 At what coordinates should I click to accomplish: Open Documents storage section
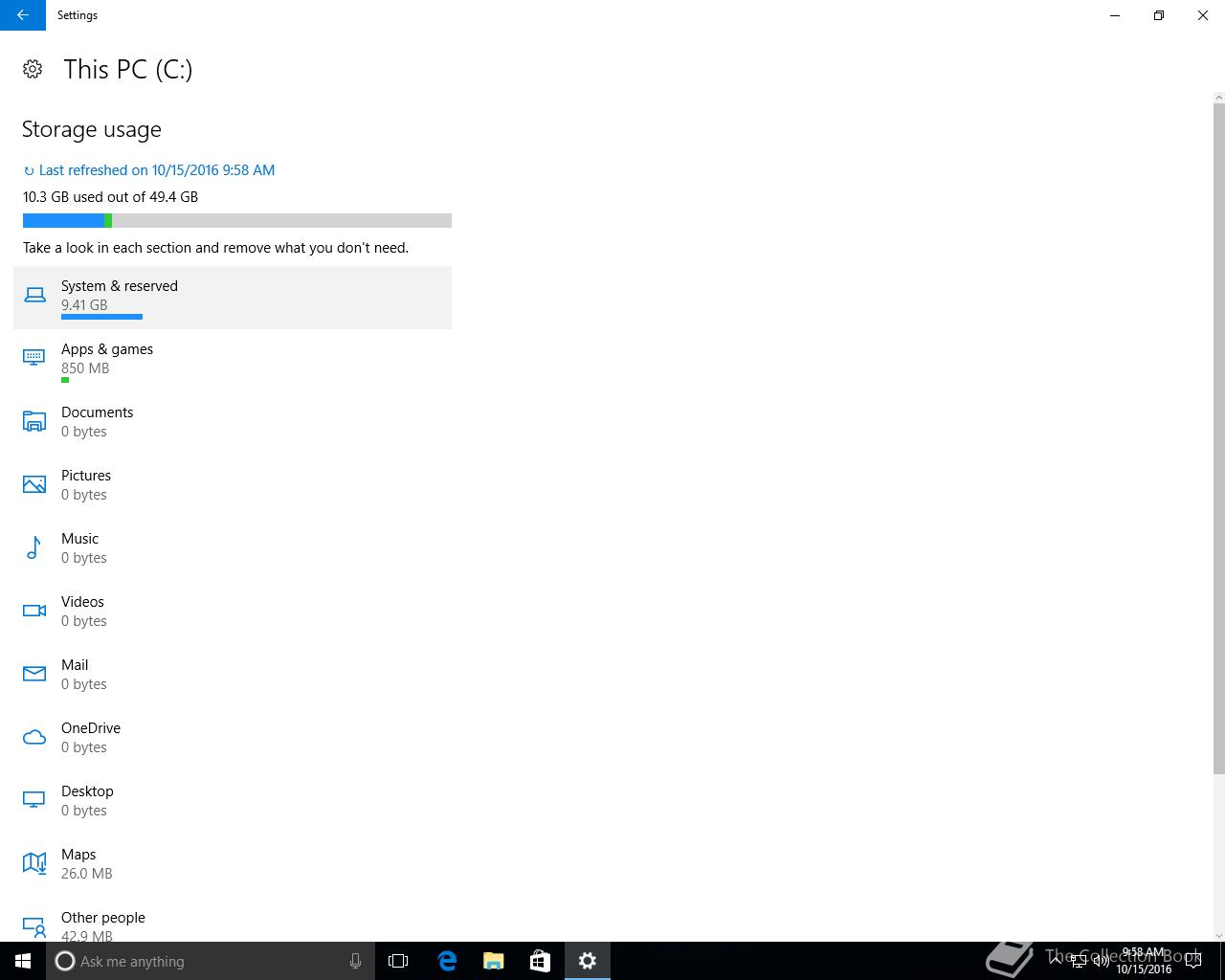pyautogui.click(x=233, y=424)
